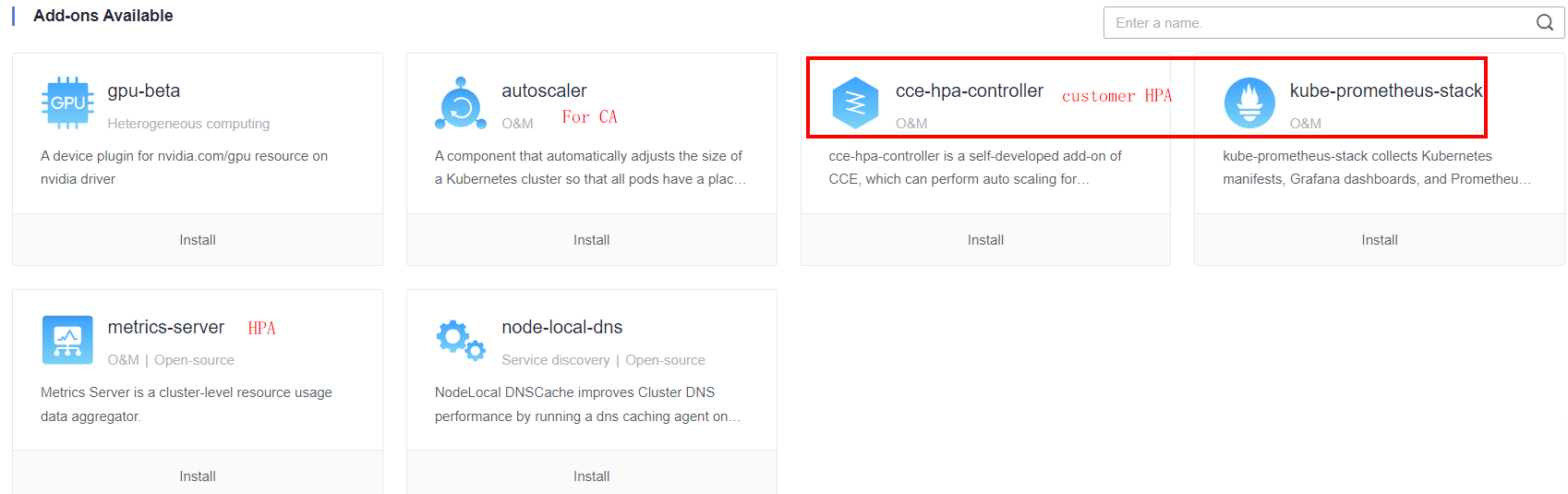Click the metrics-server monitor icon
Image resolution: width=1568 pixels, height=494 pixels.
click(x=67, y=340)
